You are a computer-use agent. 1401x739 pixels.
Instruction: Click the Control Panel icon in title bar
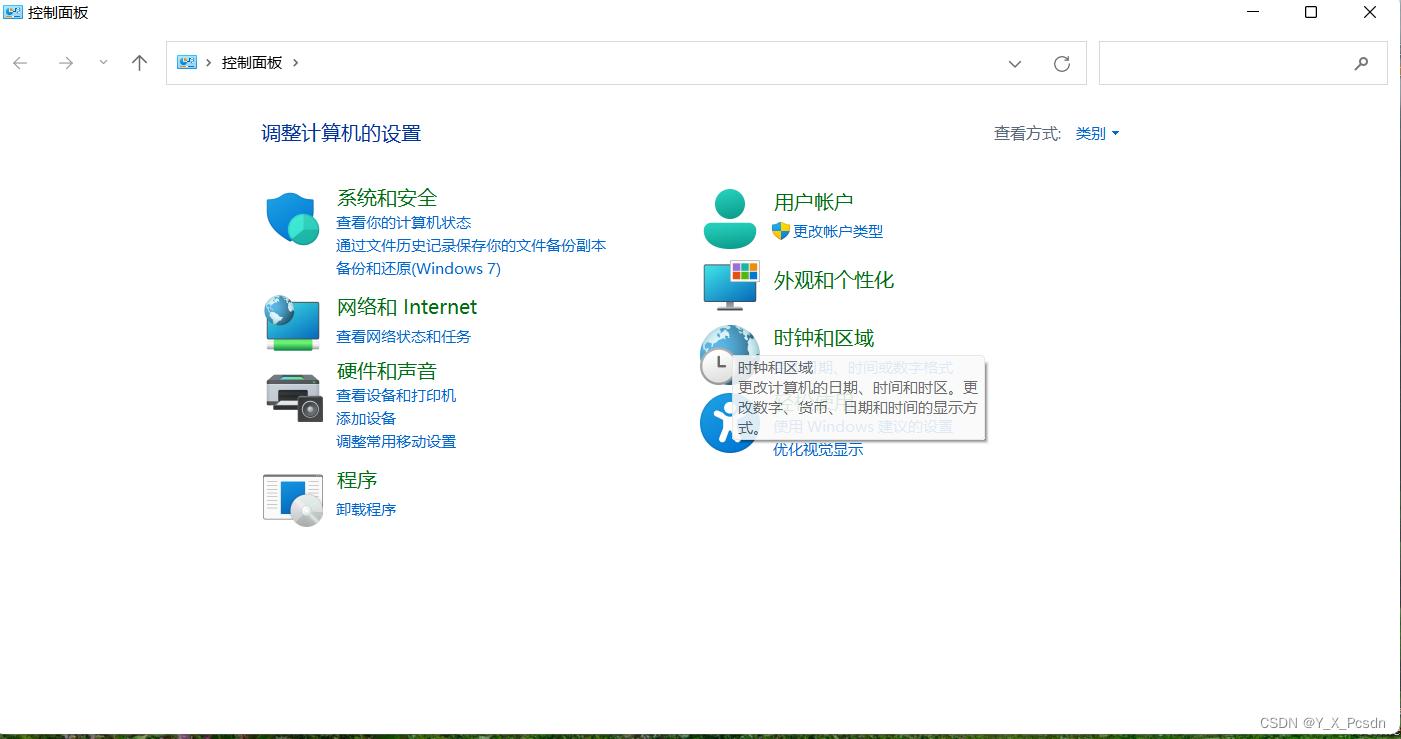click(x=14, y=12)
